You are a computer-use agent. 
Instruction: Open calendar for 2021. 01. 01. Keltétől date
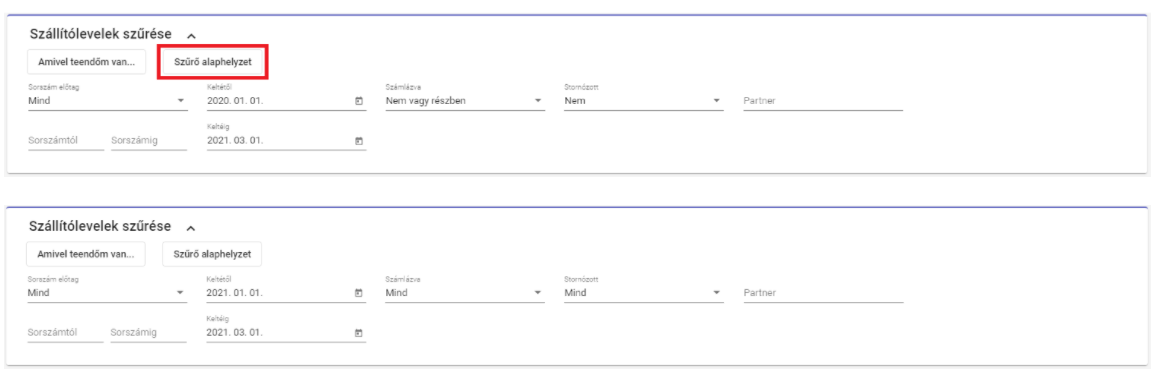tap(359, 293)
